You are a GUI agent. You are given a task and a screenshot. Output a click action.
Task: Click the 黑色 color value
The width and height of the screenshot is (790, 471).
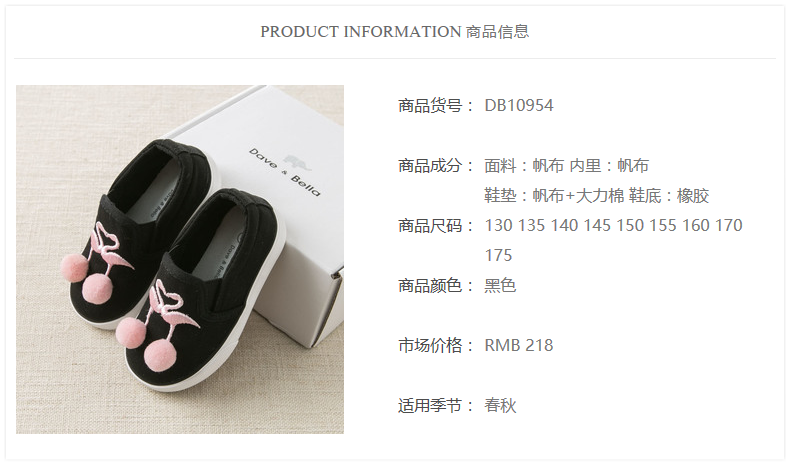(500, 286)
